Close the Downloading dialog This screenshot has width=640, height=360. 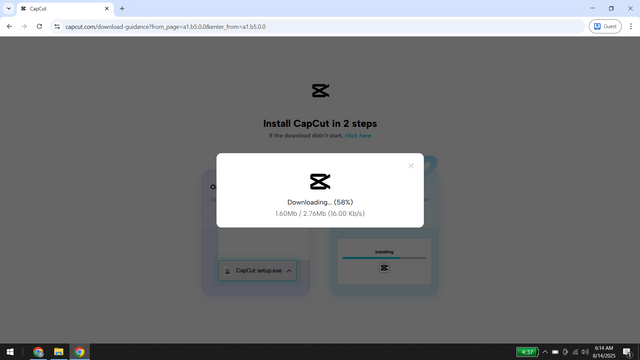tap(411, 166)
